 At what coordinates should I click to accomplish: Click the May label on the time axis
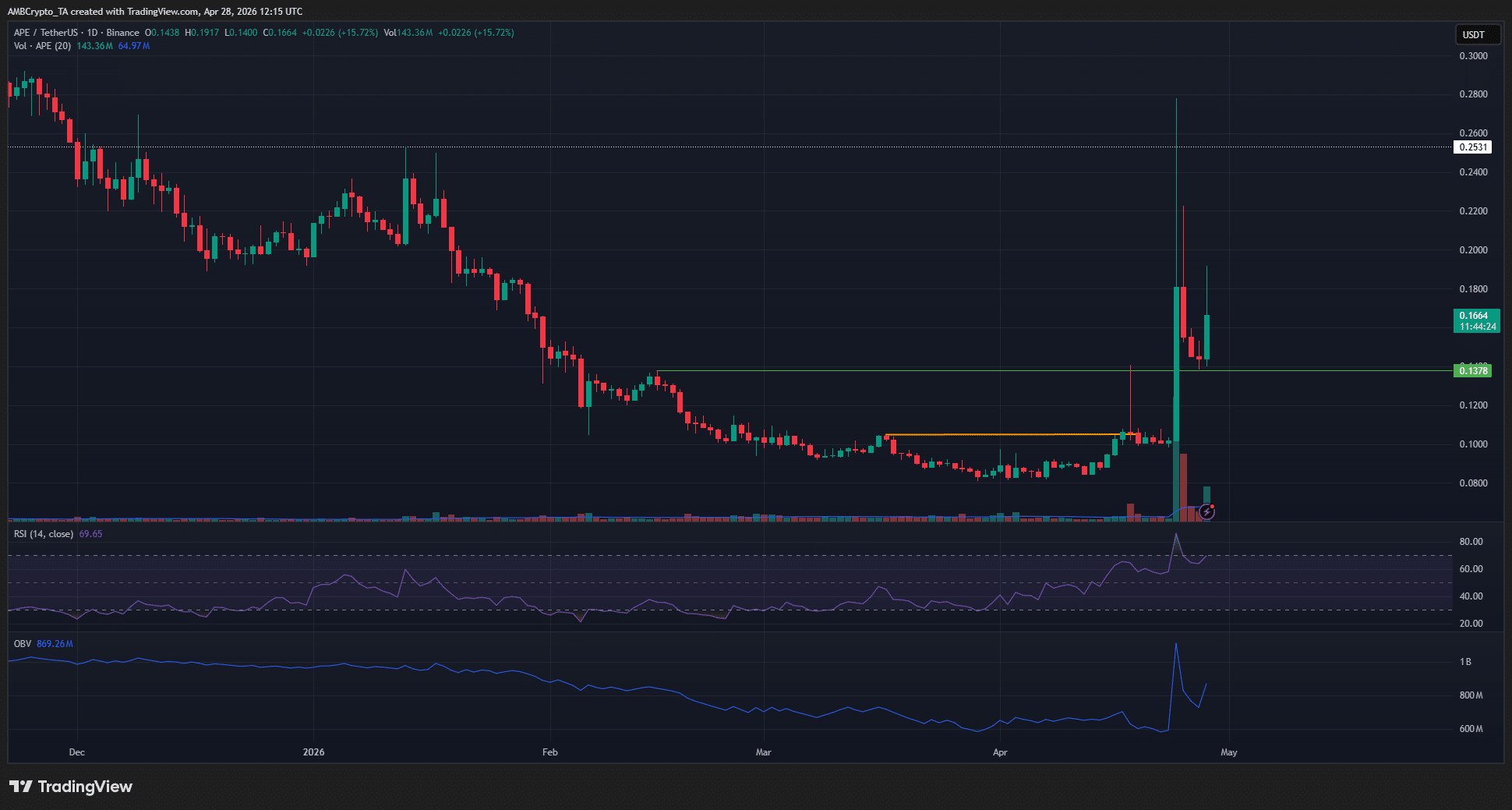(1228, 752)
